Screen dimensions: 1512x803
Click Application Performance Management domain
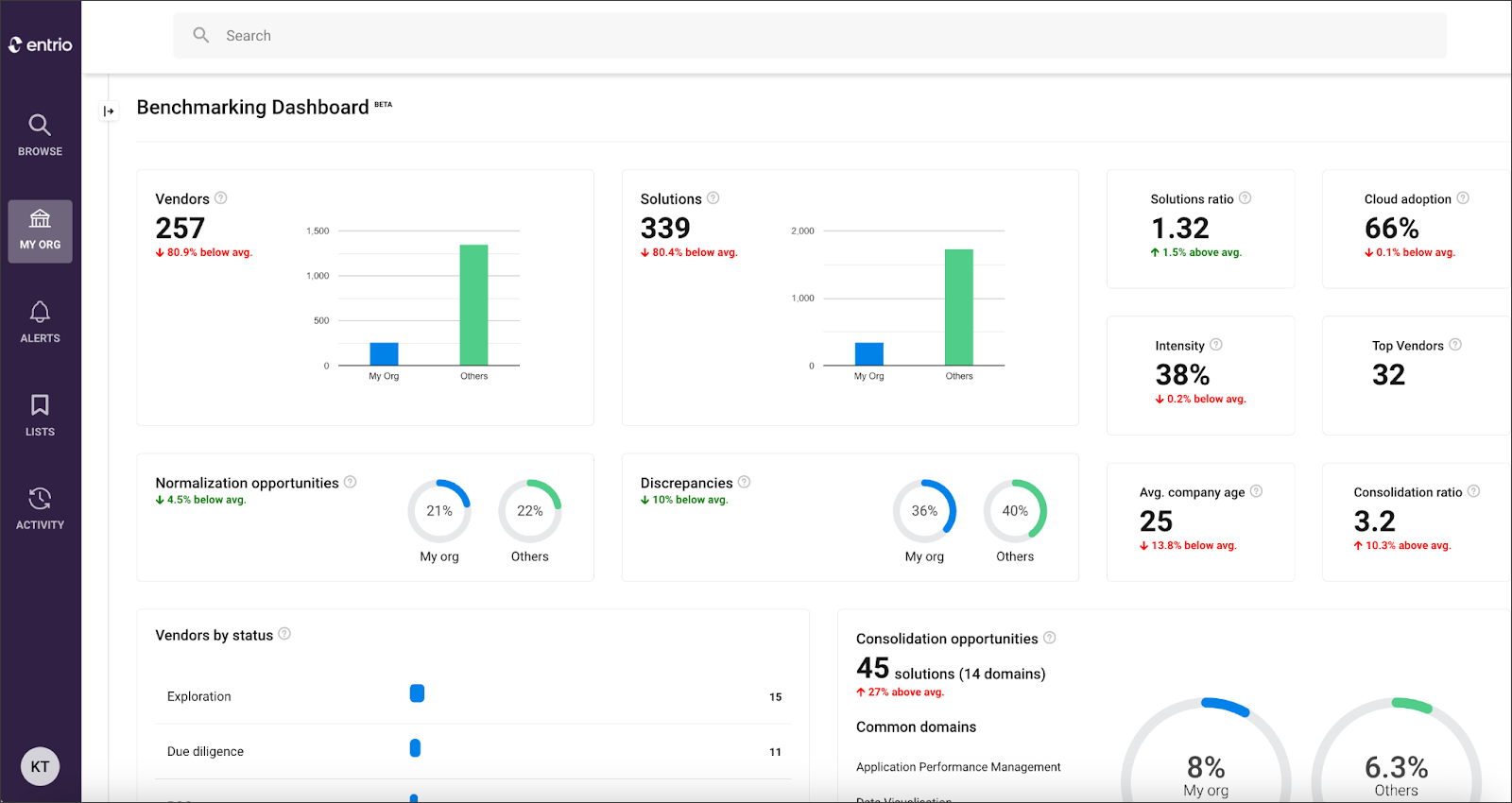coord(958,767)
